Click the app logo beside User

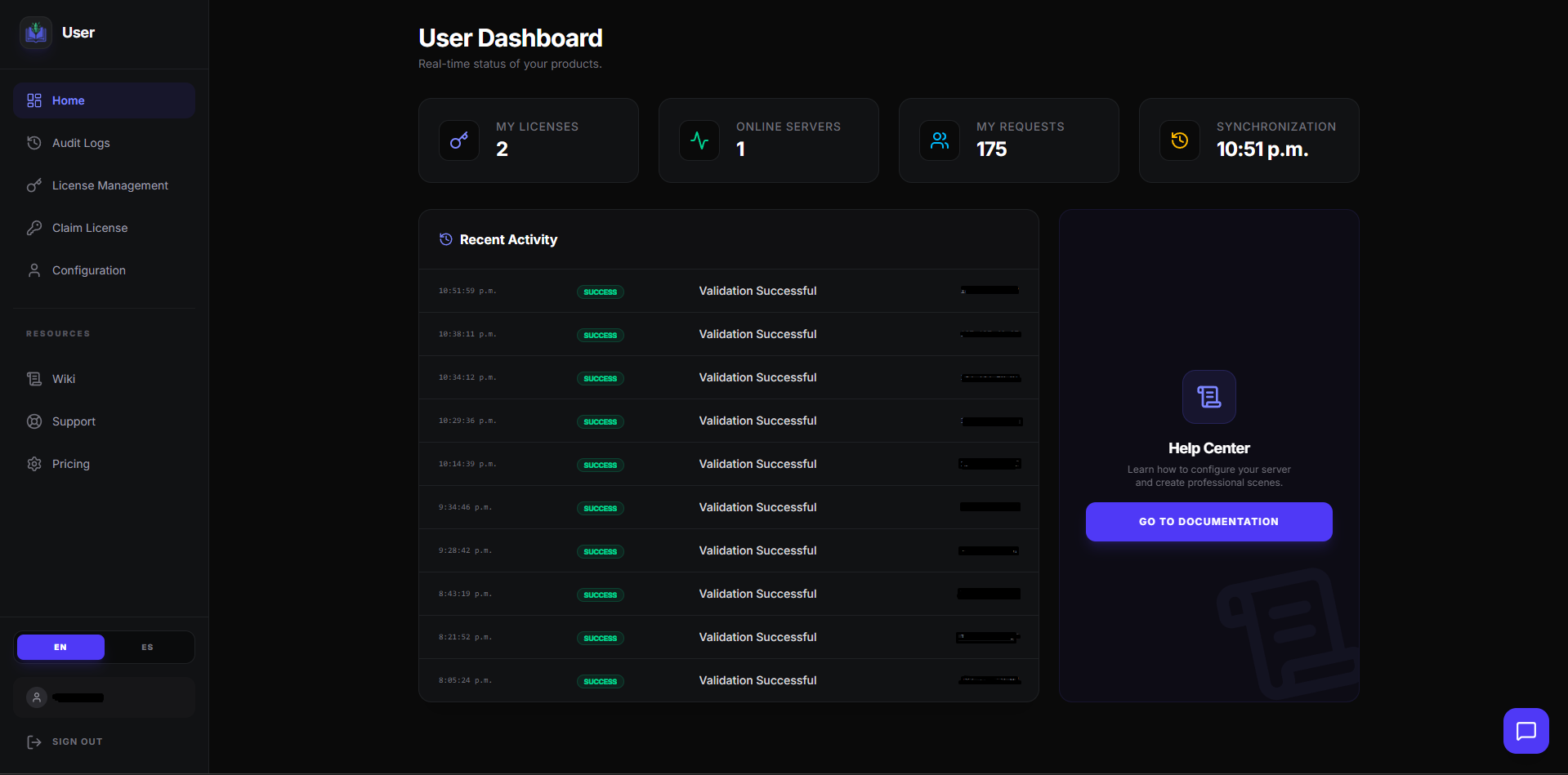(x=36, y=33)
